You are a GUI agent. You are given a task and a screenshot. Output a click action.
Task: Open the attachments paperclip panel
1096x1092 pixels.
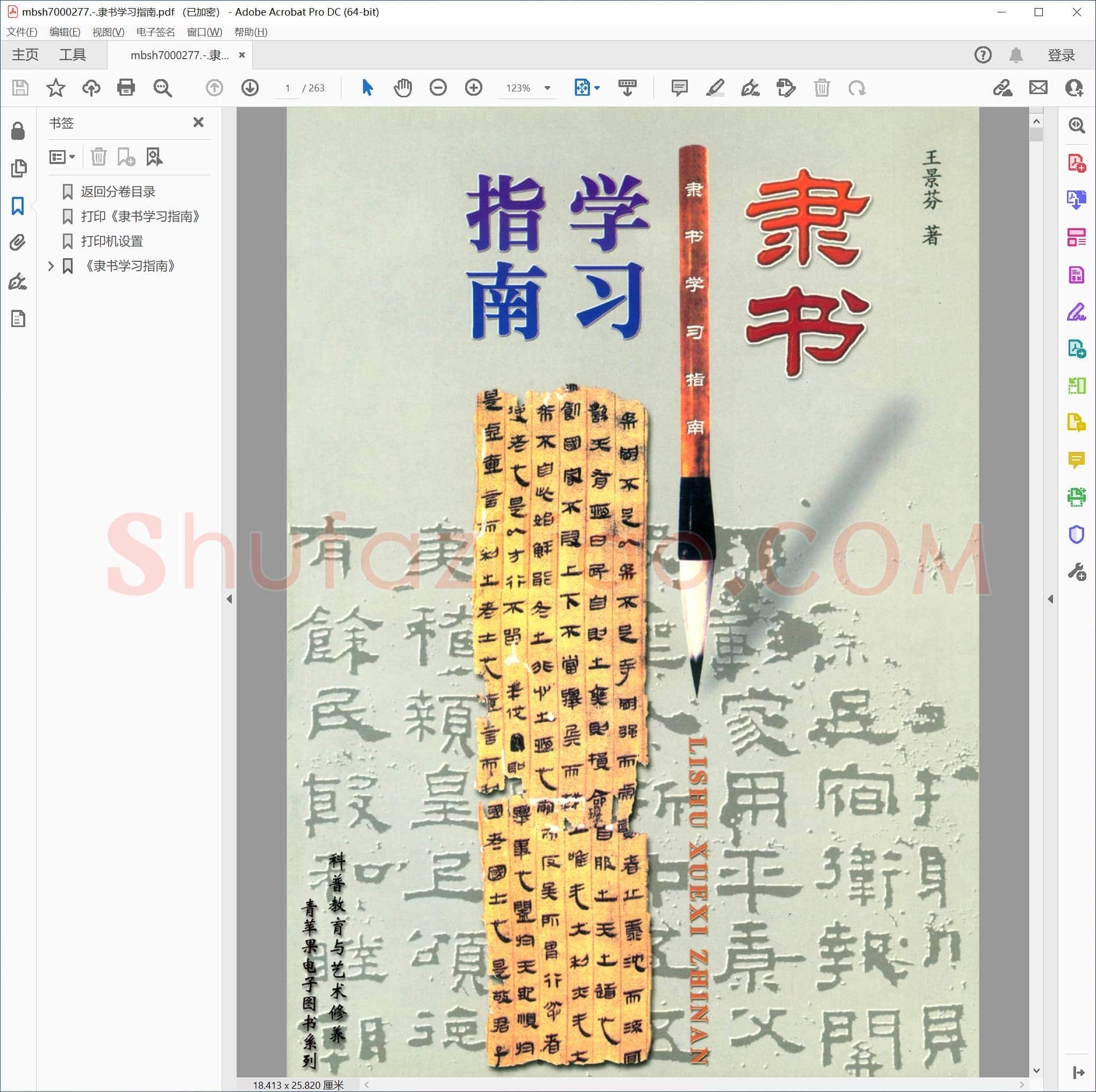pyautogui.click(x=18, y=243)
